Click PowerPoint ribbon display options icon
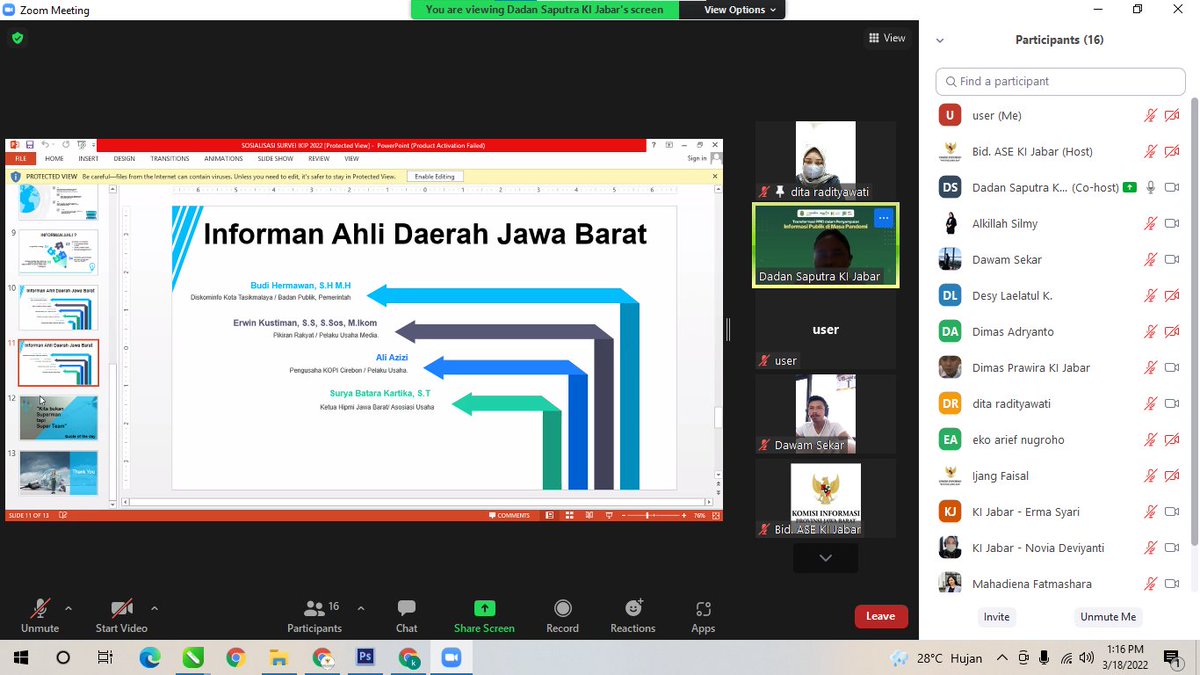 coord(670,145)
